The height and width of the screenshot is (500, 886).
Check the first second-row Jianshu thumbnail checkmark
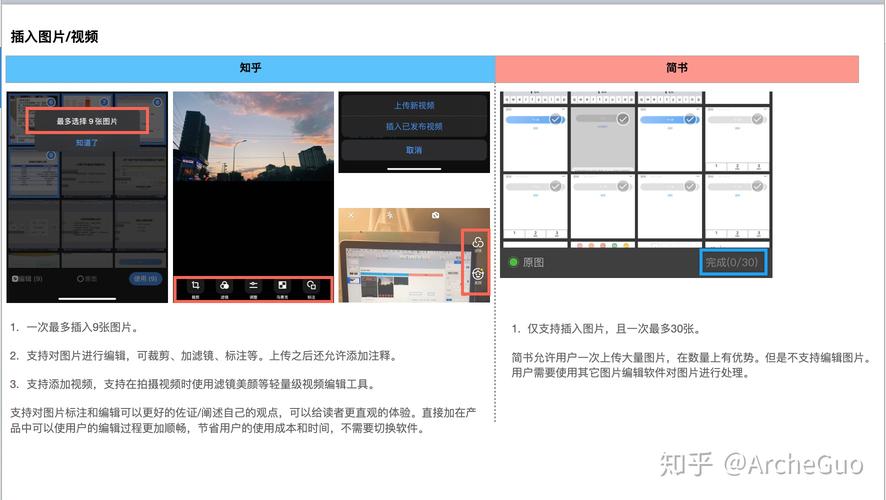pyautogui.click(x=555, y=186)
